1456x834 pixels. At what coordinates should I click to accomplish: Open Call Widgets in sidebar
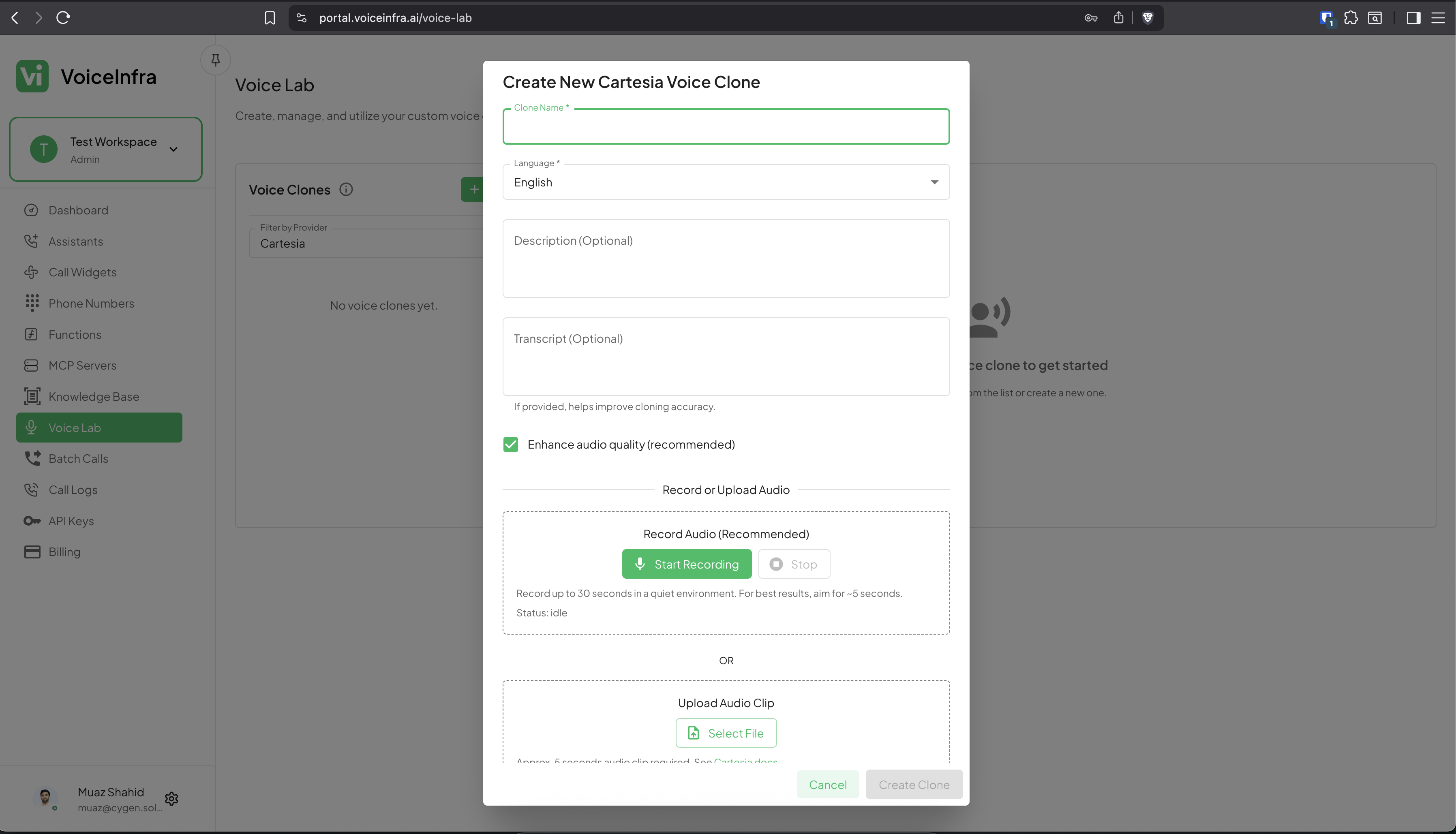pyautogui.click(x=99, y=272)
